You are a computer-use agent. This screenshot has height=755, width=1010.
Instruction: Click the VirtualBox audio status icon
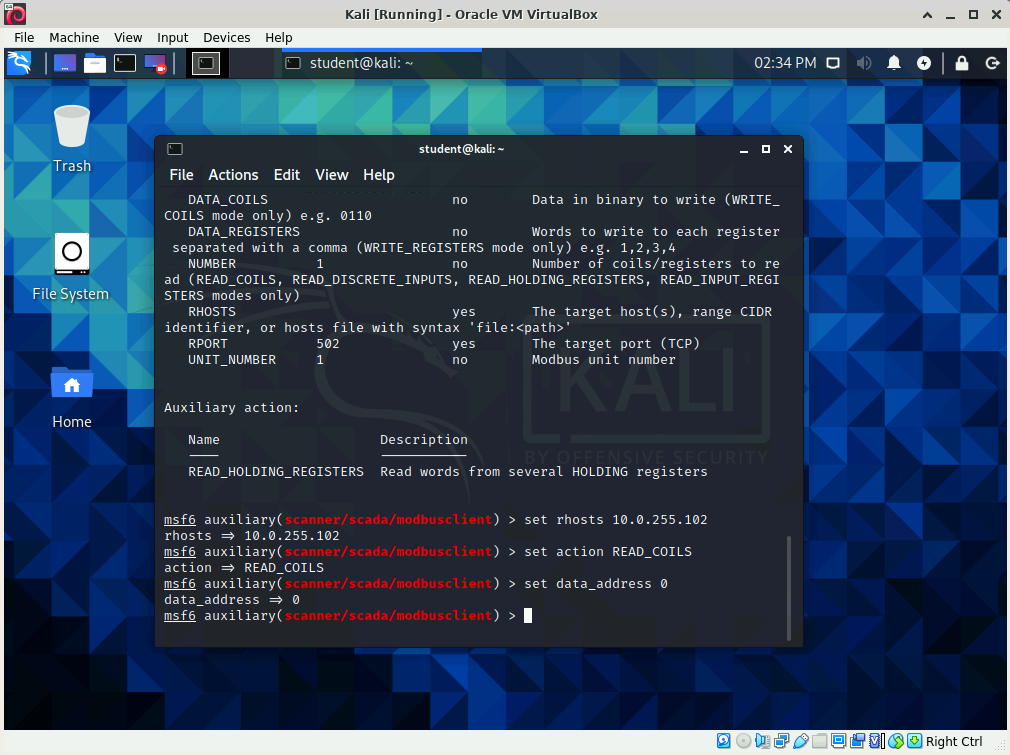click(x=762, y=741)
